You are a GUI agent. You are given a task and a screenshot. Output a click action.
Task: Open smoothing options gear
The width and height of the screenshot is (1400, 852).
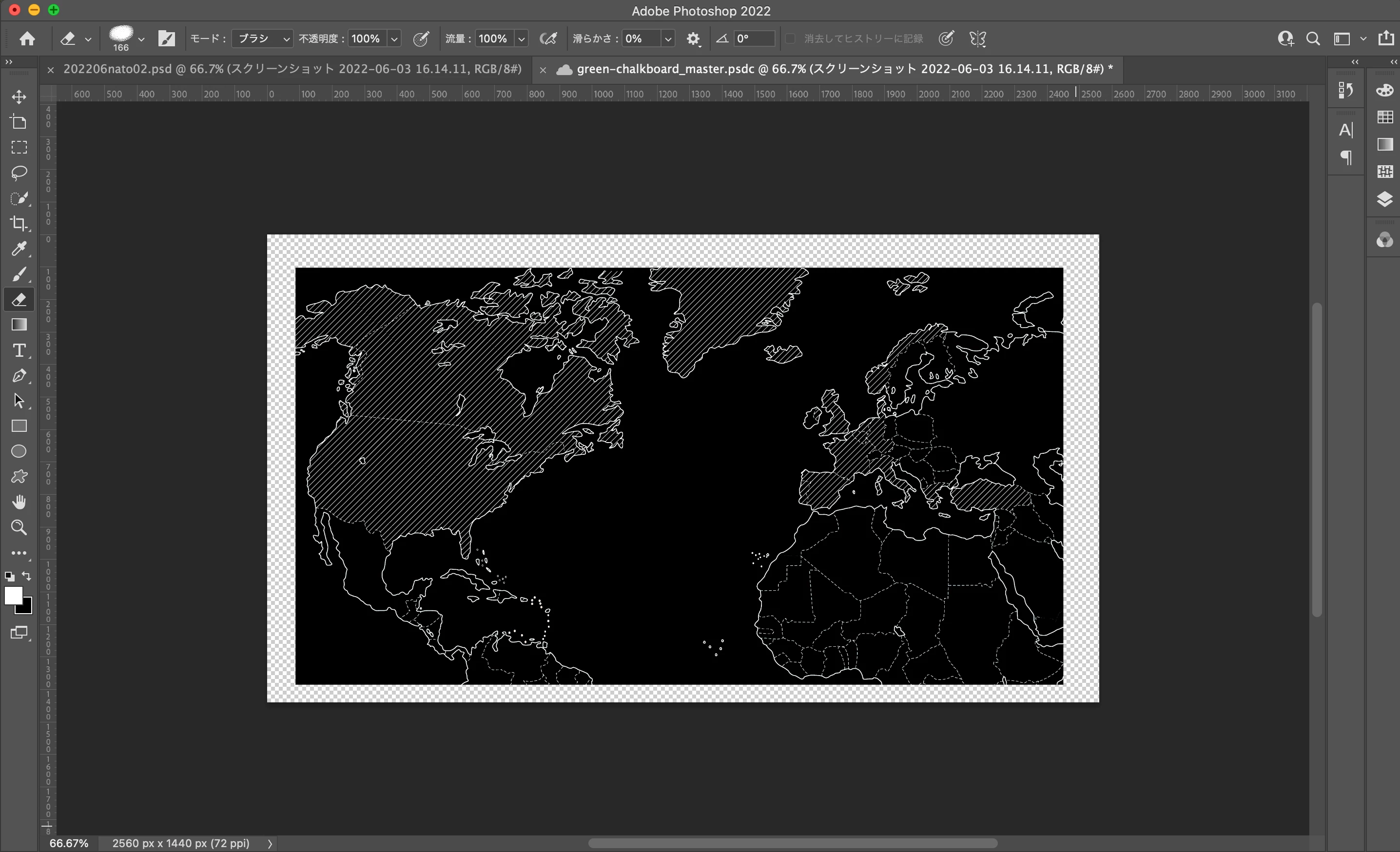coord(693,39)
